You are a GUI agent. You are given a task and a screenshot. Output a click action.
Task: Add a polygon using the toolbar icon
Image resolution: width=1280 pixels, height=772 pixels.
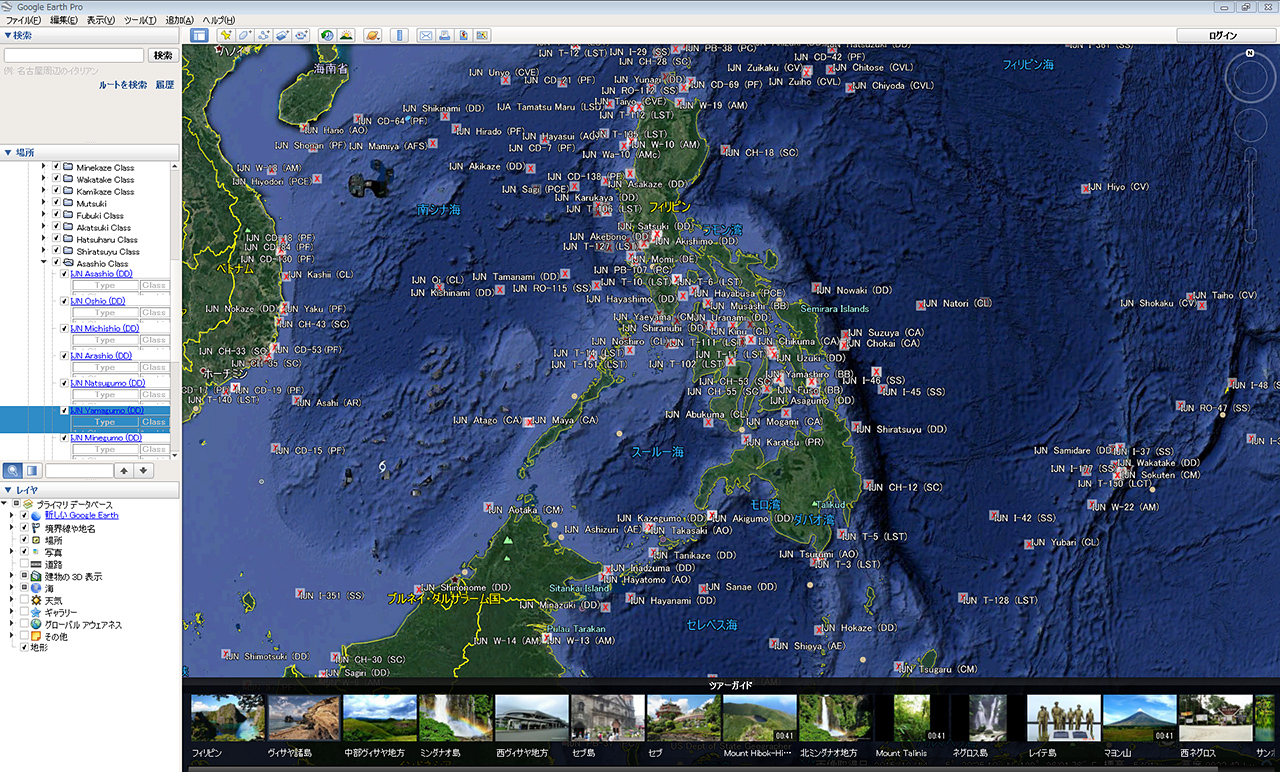pyautogui.click(x=245, y=35)
